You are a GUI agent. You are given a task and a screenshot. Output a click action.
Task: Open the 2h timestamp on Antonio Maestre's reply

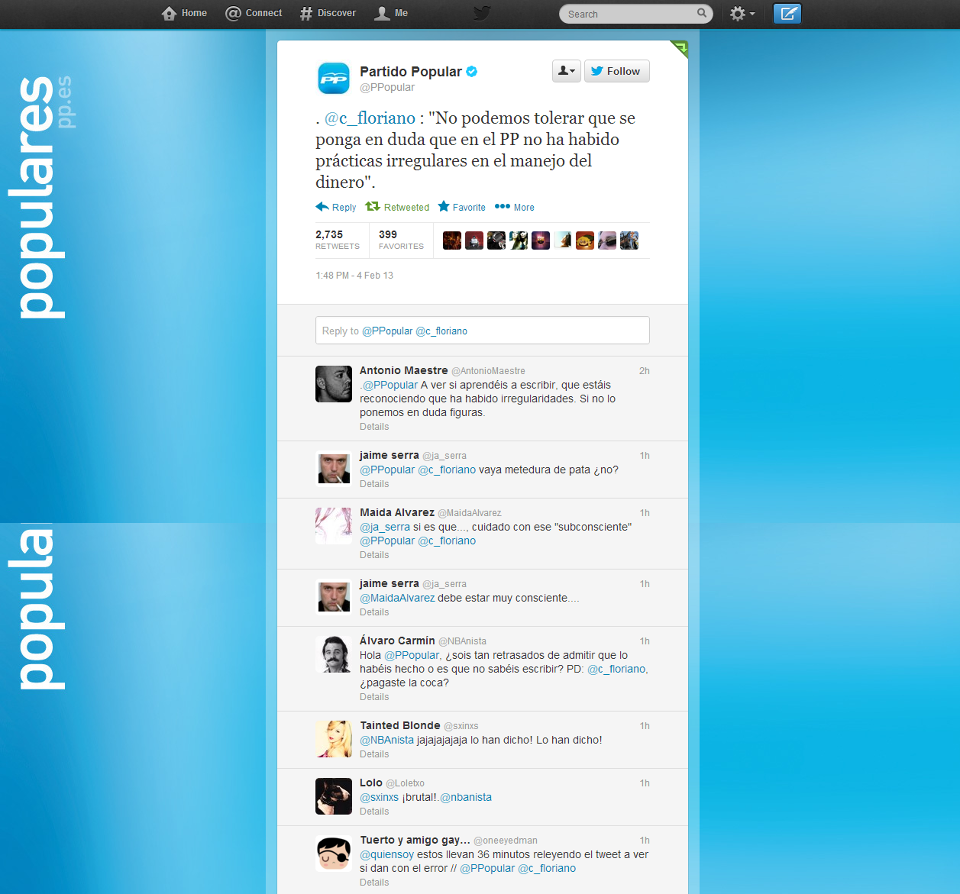pyautogui.click(x=644, y=371)
